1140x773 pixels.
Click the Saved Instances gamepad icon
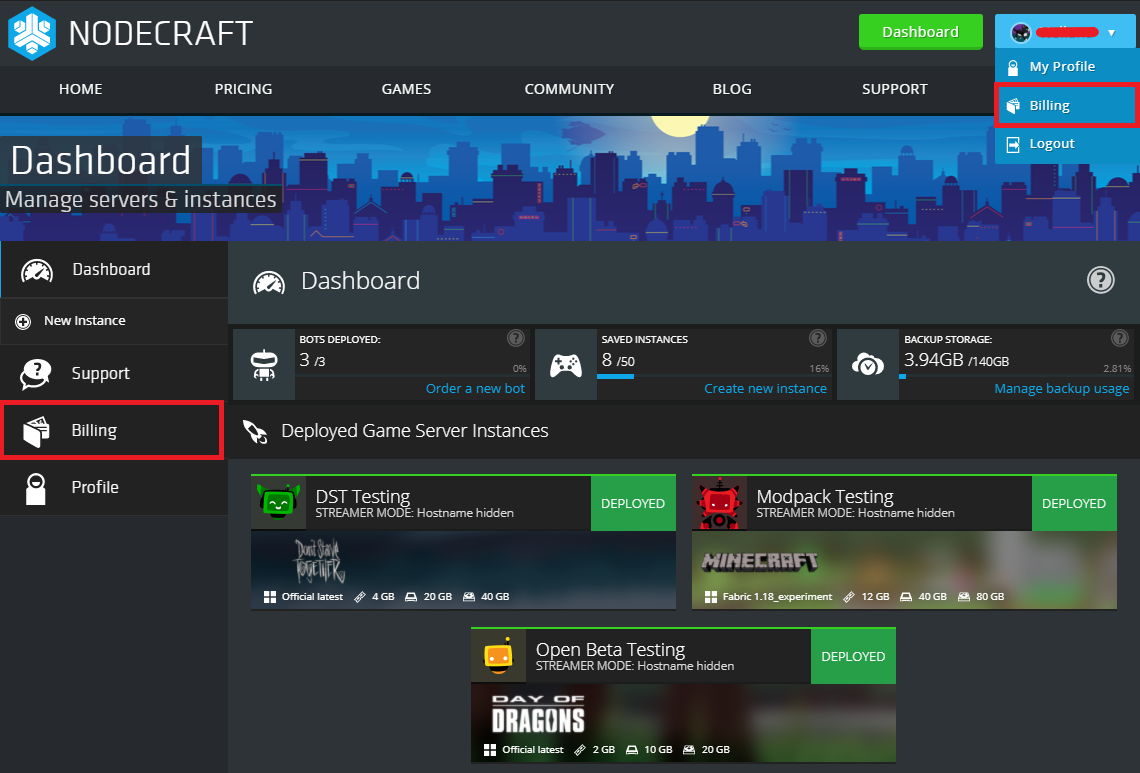(x=566, y=365)
